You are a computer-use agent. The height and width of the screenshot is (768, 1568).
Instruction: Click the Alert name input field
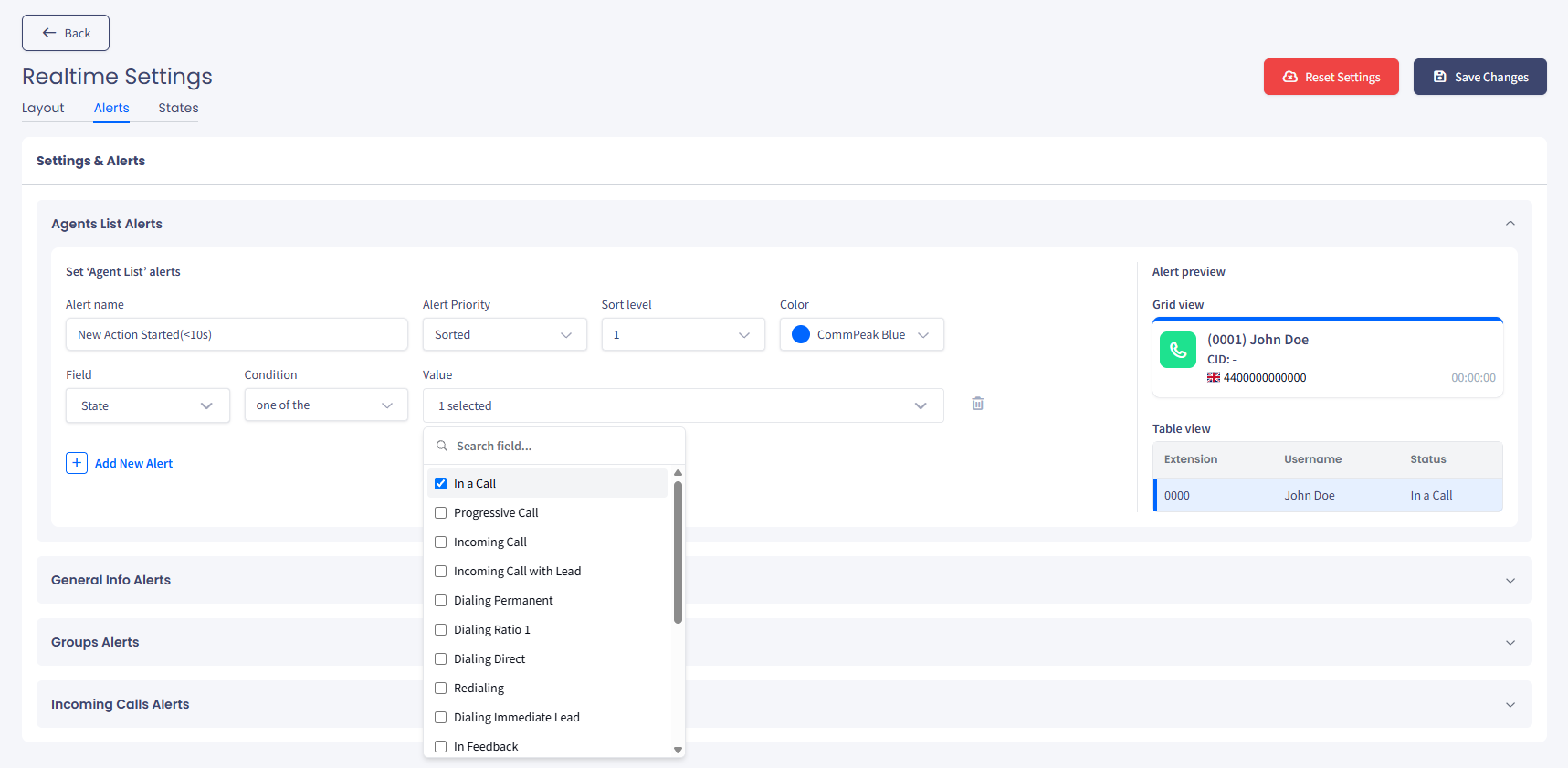(237, 334)
